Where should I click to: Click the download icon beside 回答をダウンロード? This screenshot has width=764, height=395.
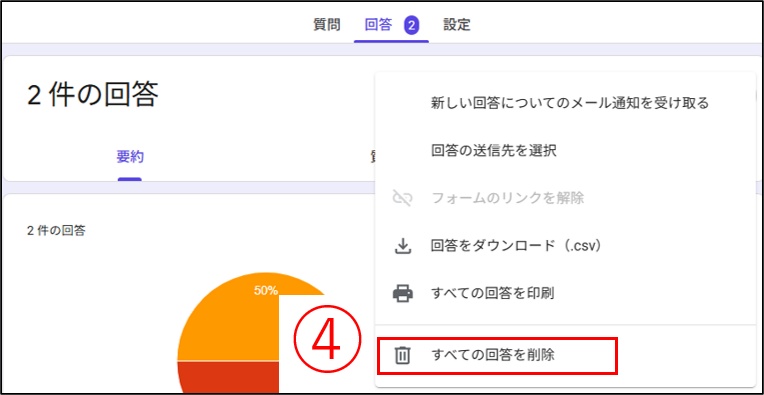[x=402, y=246]
